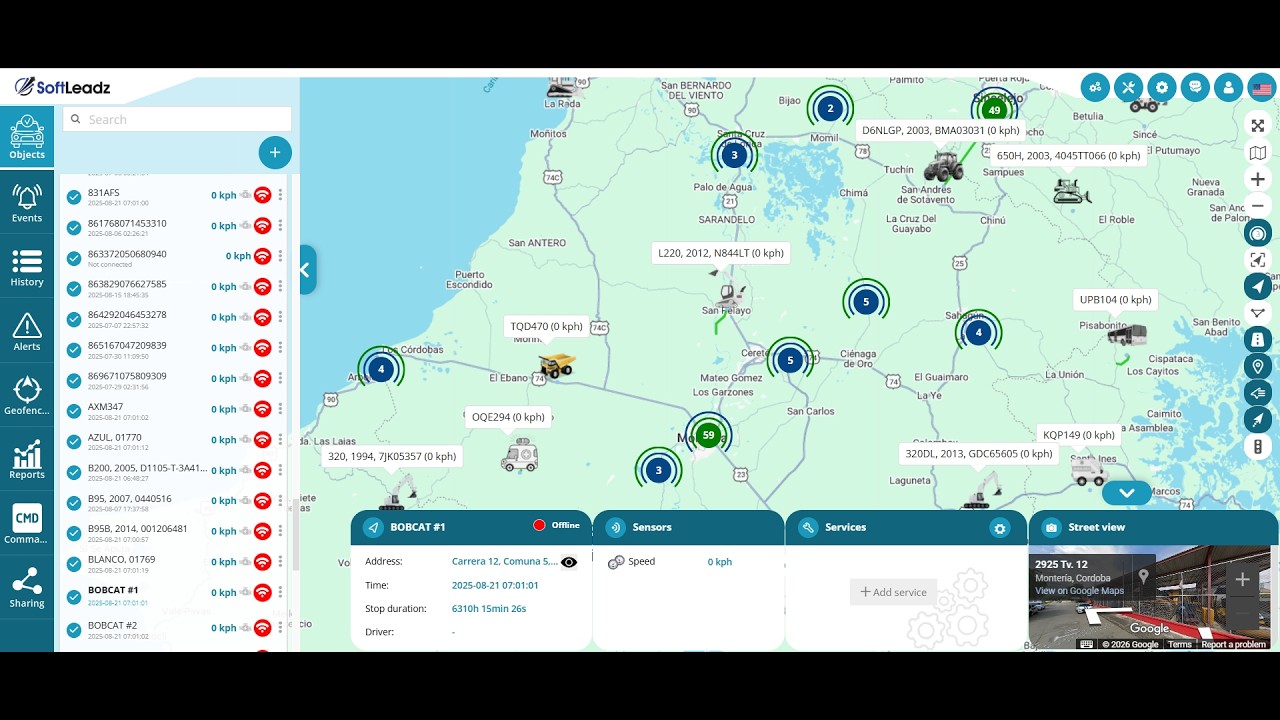
Task: Open the Reports section
Action: point(27,459)
